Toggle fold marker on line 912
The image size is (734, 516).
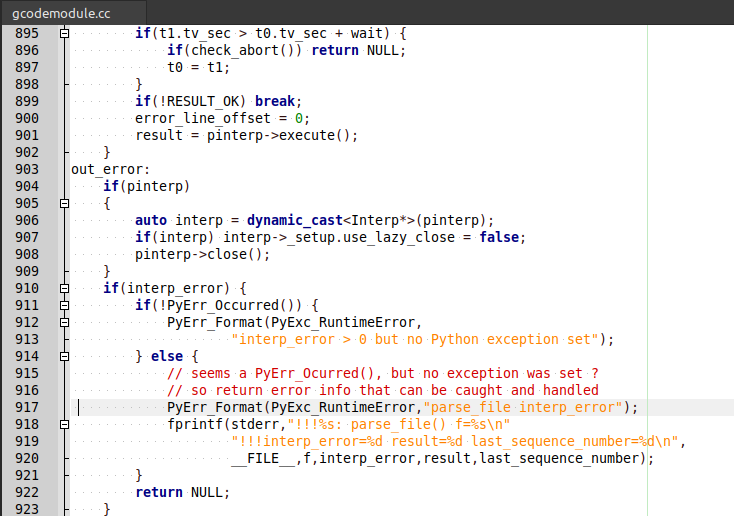pyautogui.click(x=65, y=322)
